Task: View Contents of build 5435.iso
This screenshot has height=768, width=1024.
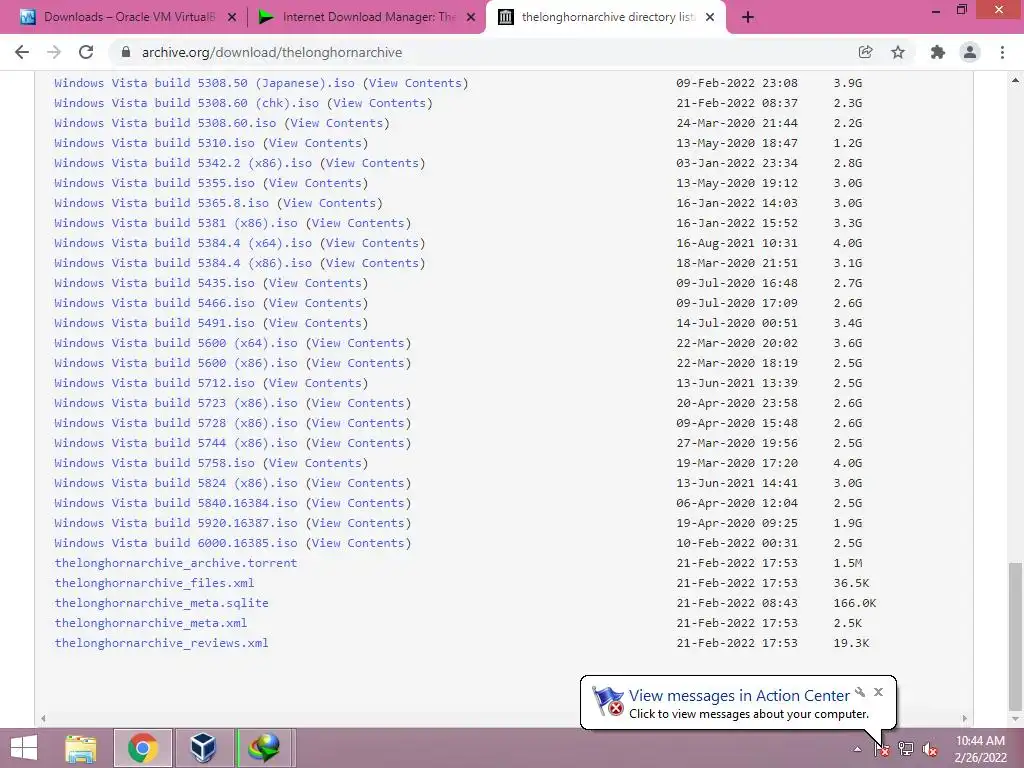Action: point(315,283)
